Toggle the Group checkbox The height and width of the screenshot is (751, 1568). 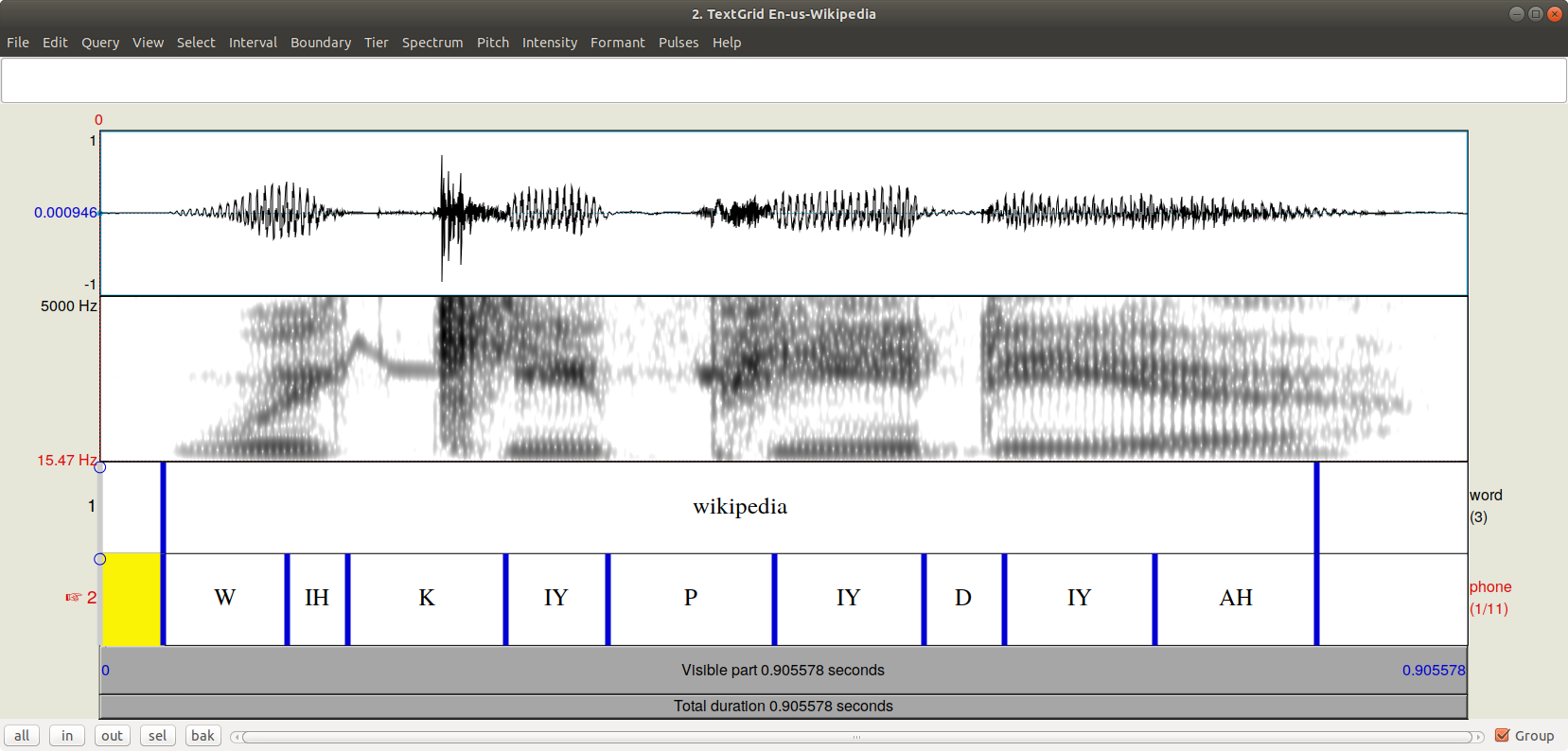click(1502, 736)
